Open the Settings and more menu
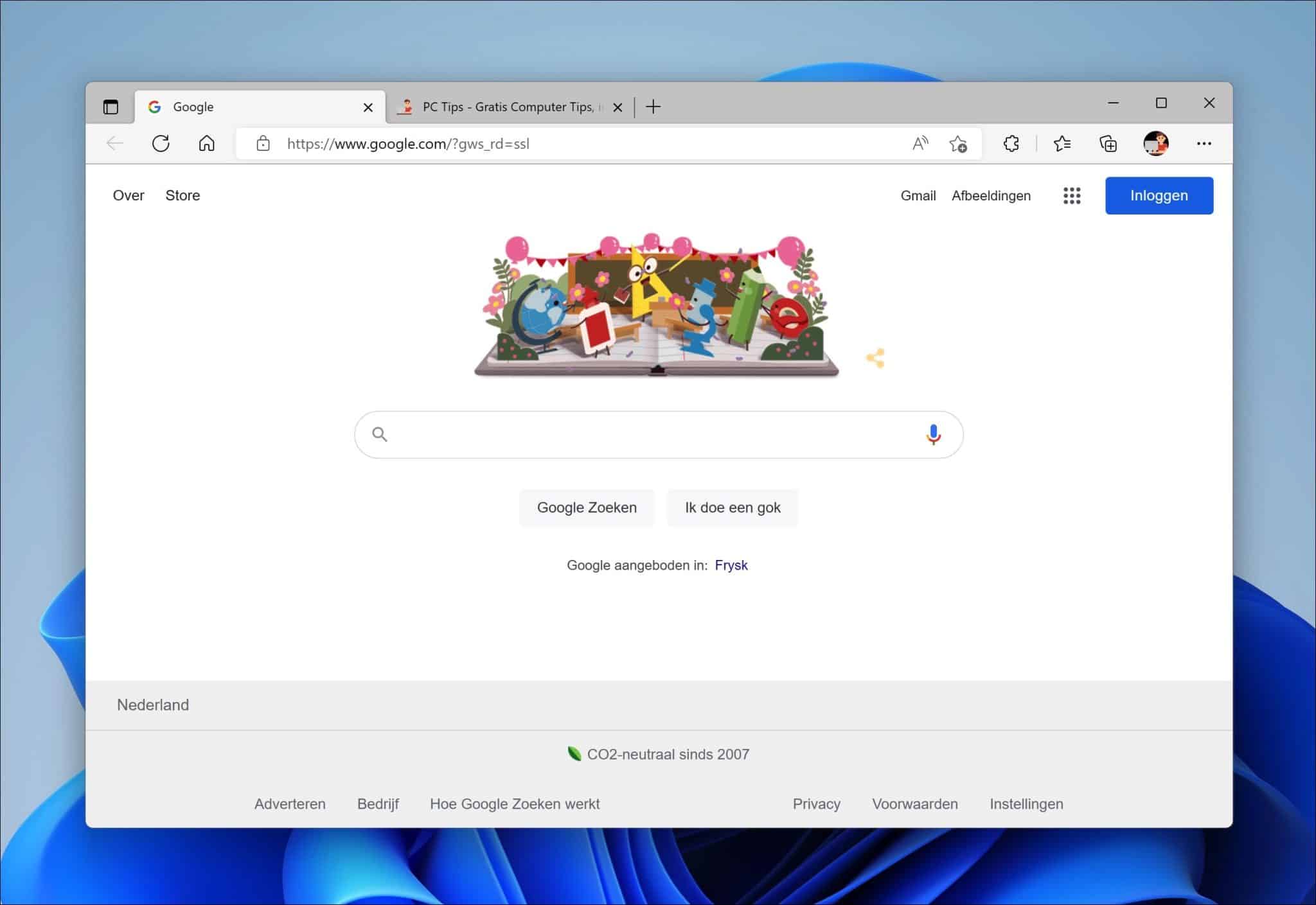Screen dimensions: 1316x905 coord(1205,143)
